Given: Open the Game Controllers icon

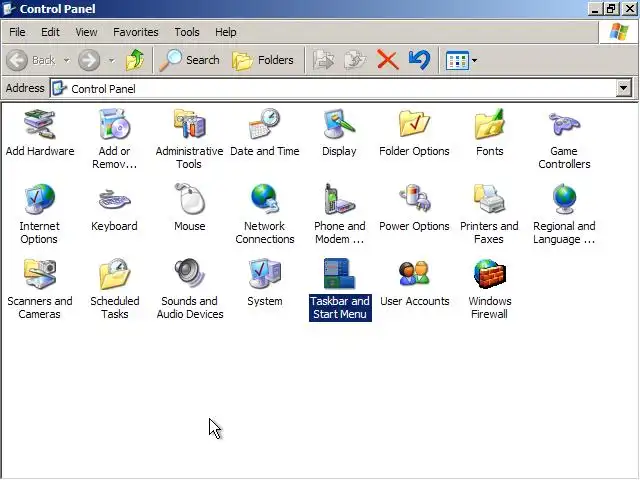Looking at the screenshot, I should tap(564, 124).
